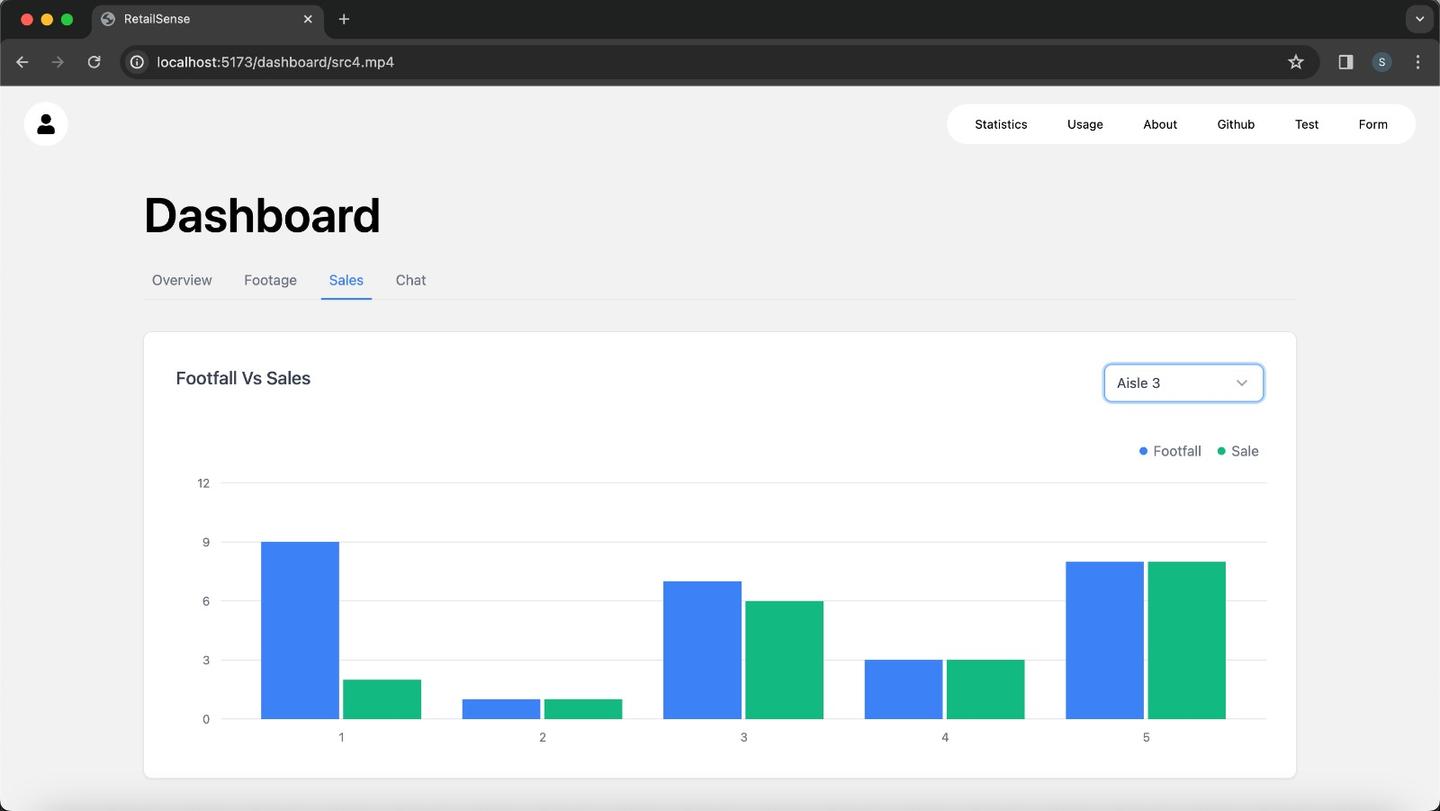Click the blue Footfall bar for 5

click(1104, 640)
